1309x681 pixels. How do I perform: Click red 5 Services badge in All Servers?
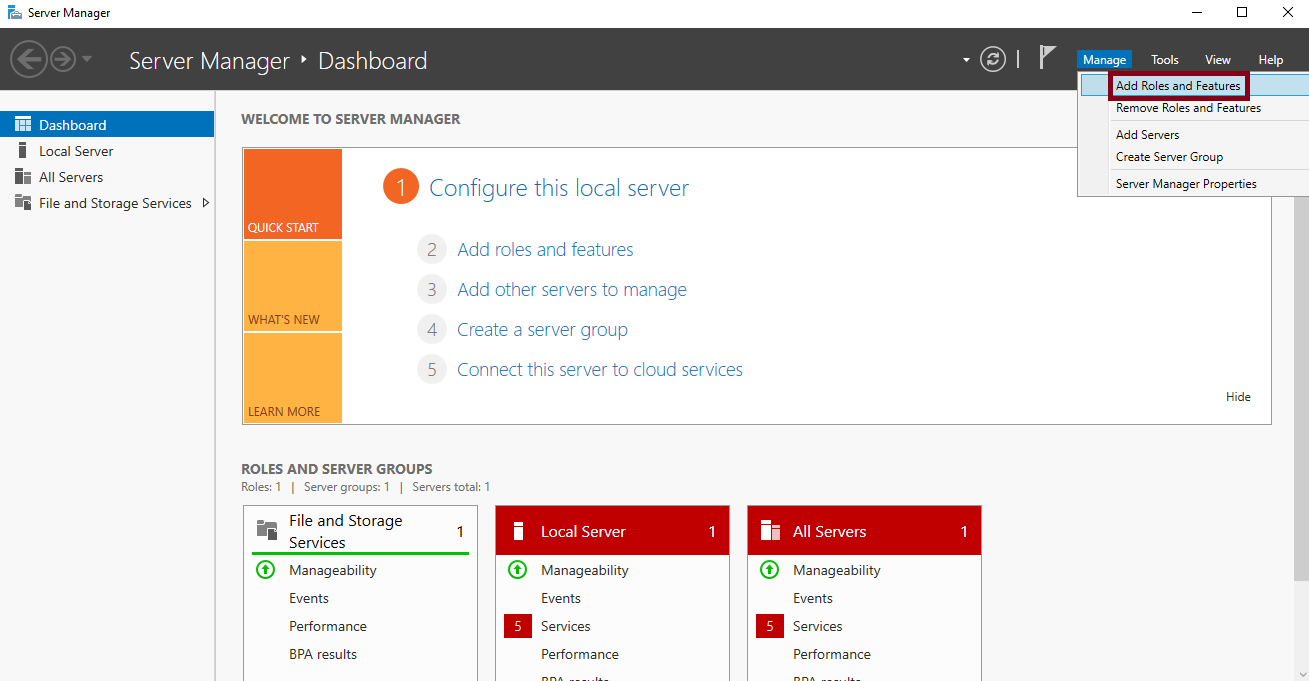[x=770, y=626]
